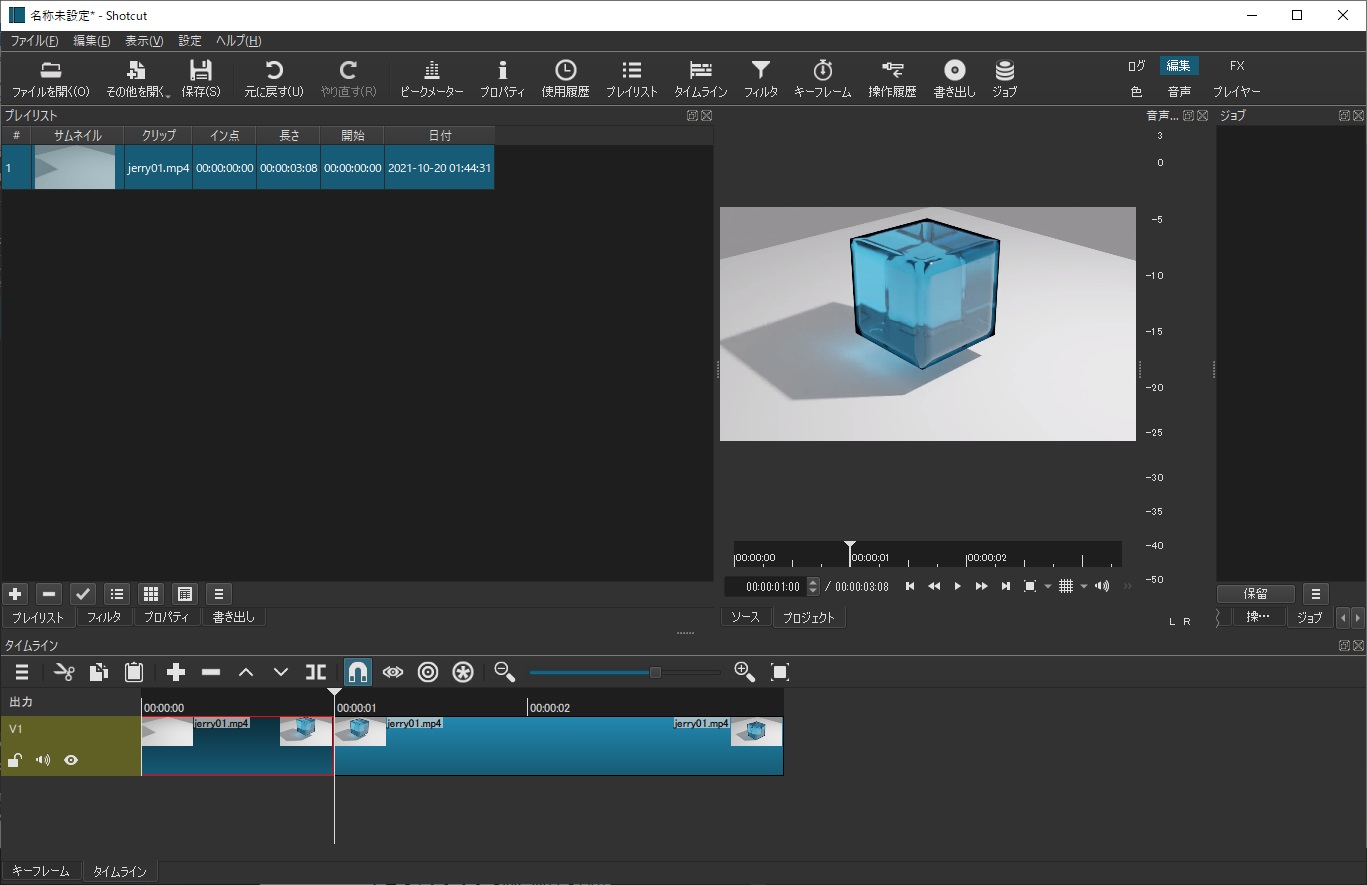Zoom out the timeline with magnifier minus

pyautogui.click(x=505, y=672)
